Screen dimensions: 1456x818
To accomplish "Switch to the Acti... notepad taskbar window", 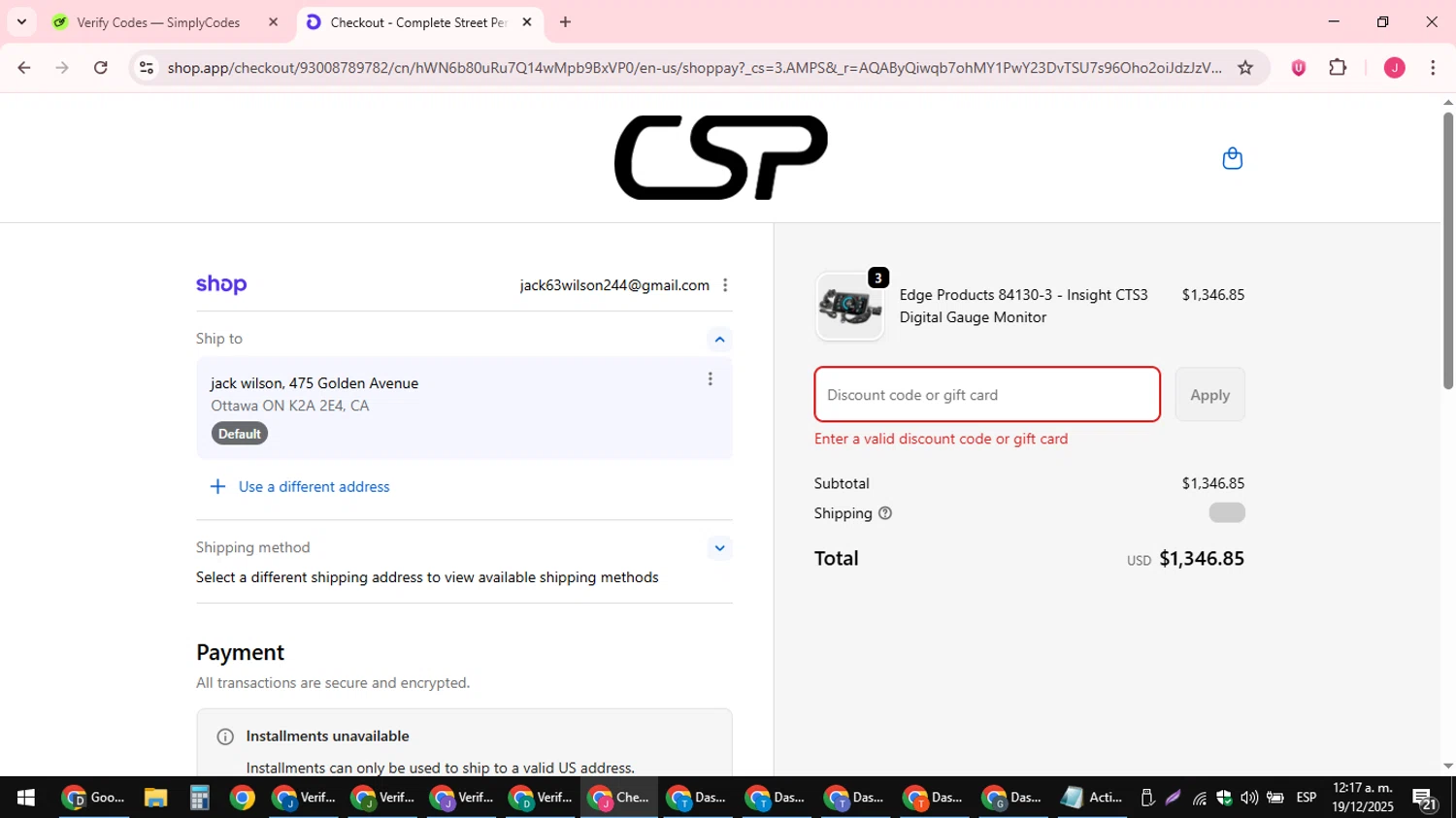I will tap(1091, 798).
